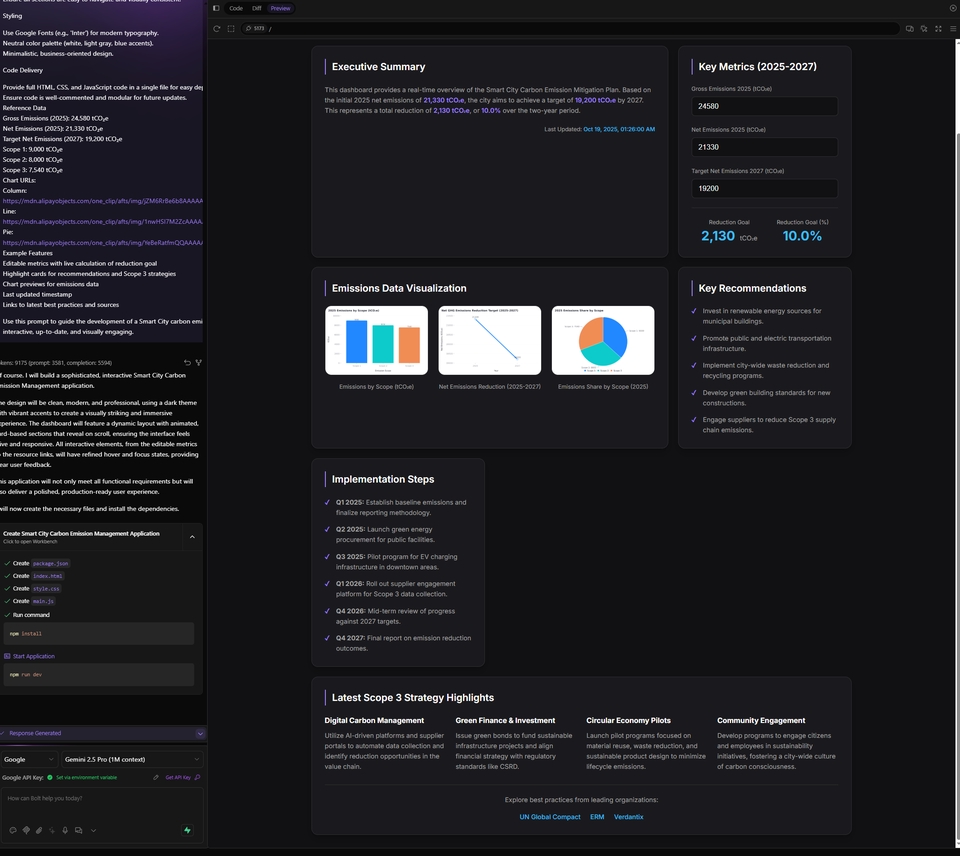Image resolution: width=960 pixels, height=856 pixels.
Task: Open the Emissions Share pie chart thumbnail
Action: [x=603, y=340]
